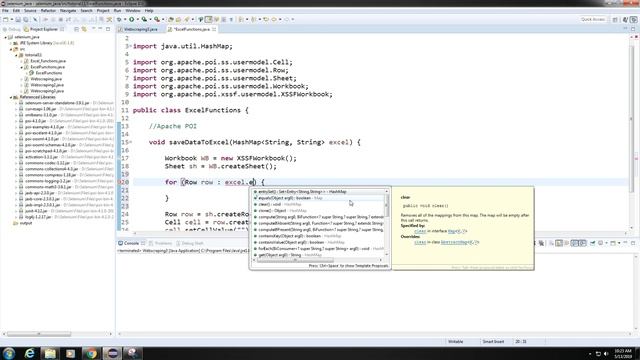Choose equals(Object) proposal in autocomplete list
Screen dimensions: 640x360
(318, 198)
